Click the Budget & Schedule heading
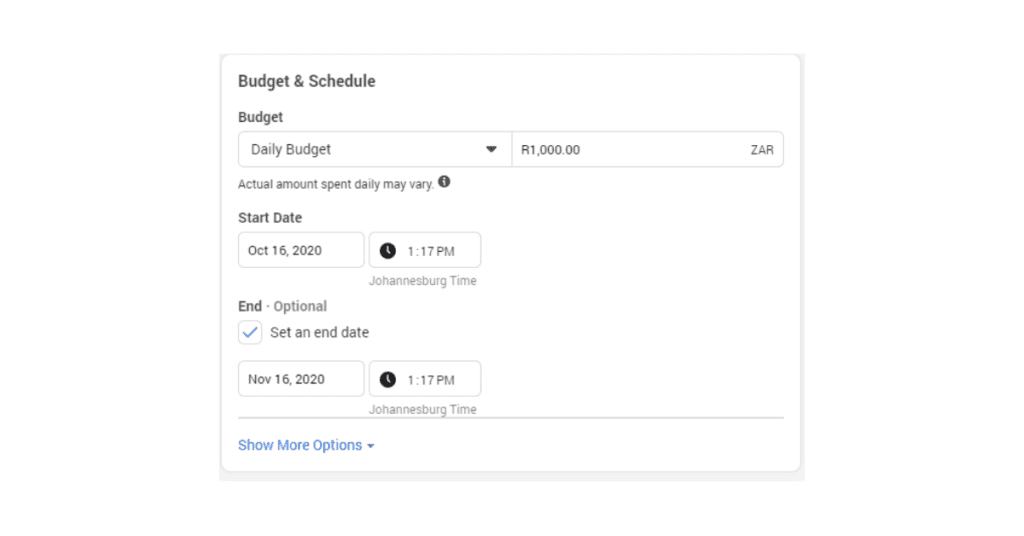The height and width of the screenshot is (536, 1024). 307,81
